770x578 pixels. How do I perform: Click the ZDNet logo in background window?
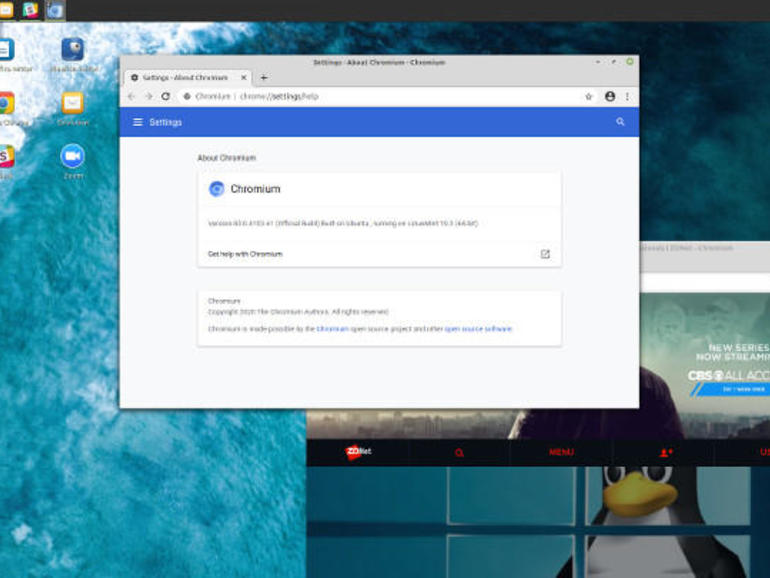pyautogui.click(x=358, y=452)
